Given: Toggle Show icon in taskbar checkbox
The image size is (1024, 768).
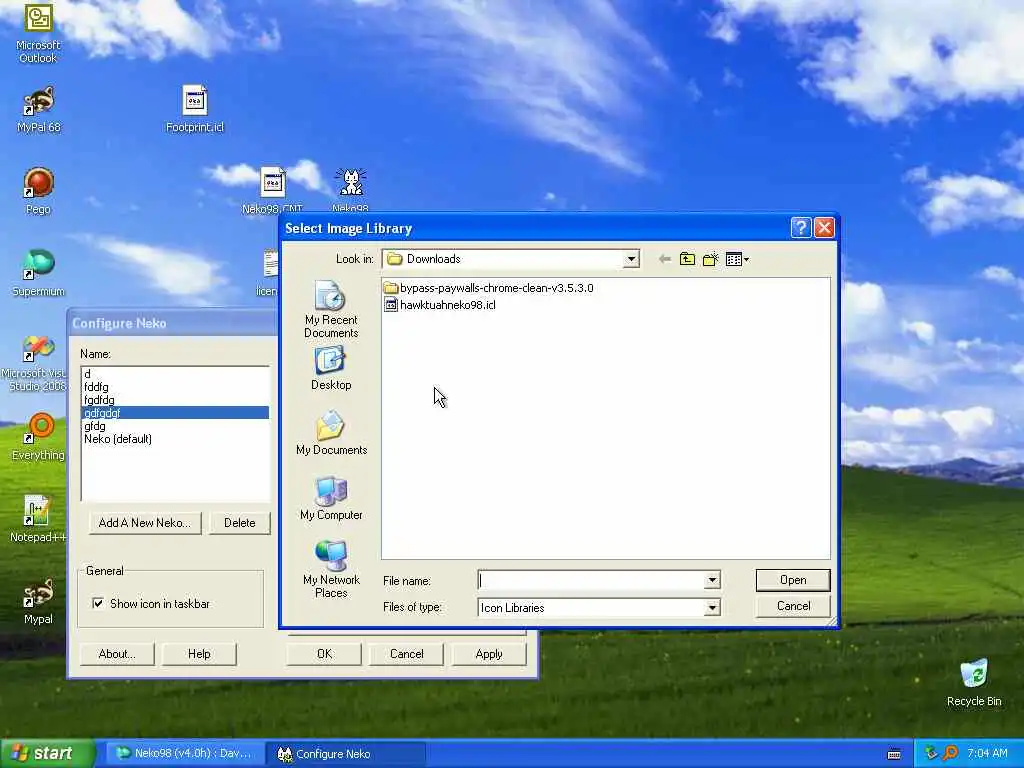Looking at the screenshot, I should pos(98,603).
